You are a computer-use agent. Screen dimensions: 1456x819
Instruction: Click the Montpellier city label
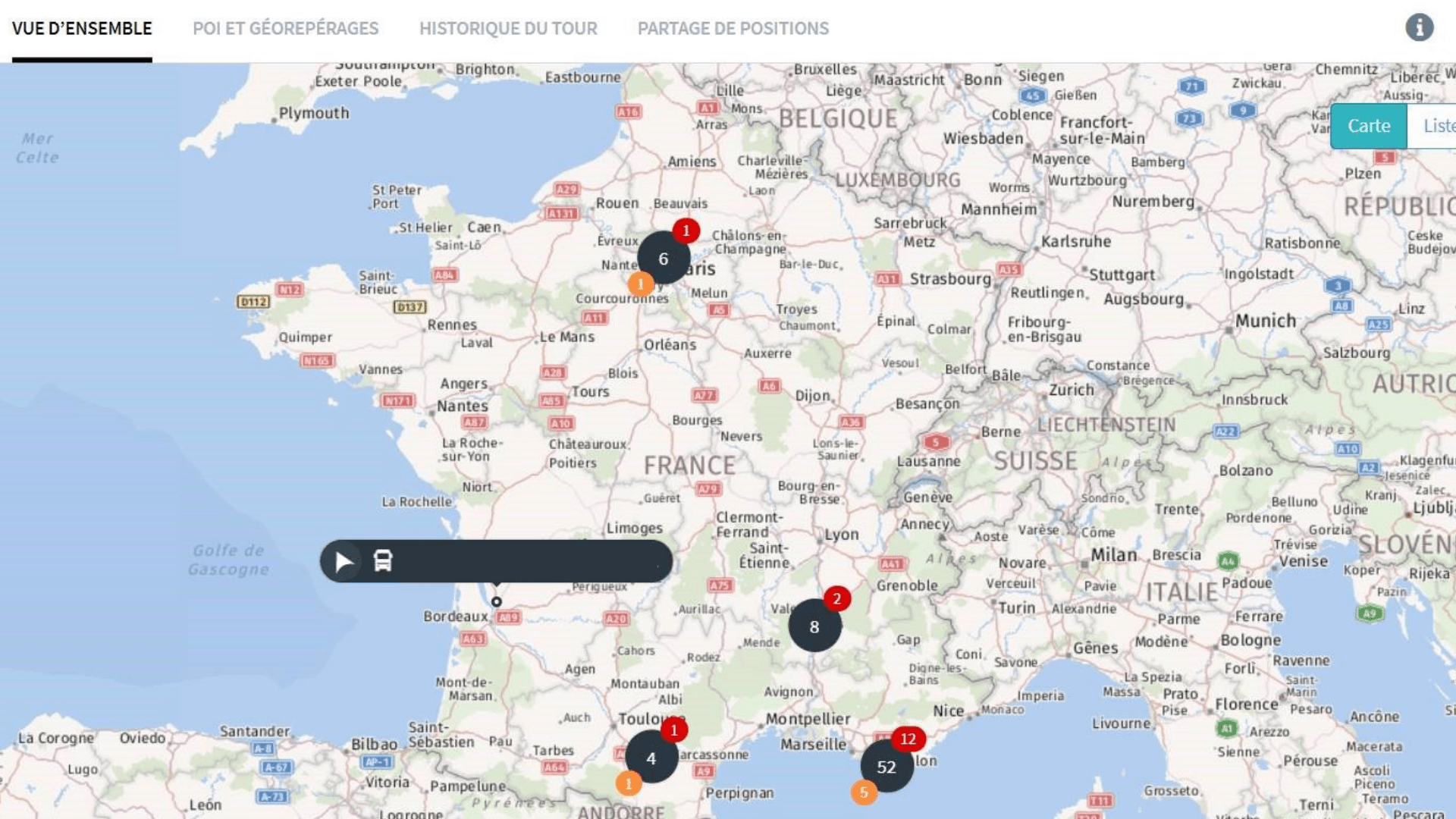click(808, 719)
